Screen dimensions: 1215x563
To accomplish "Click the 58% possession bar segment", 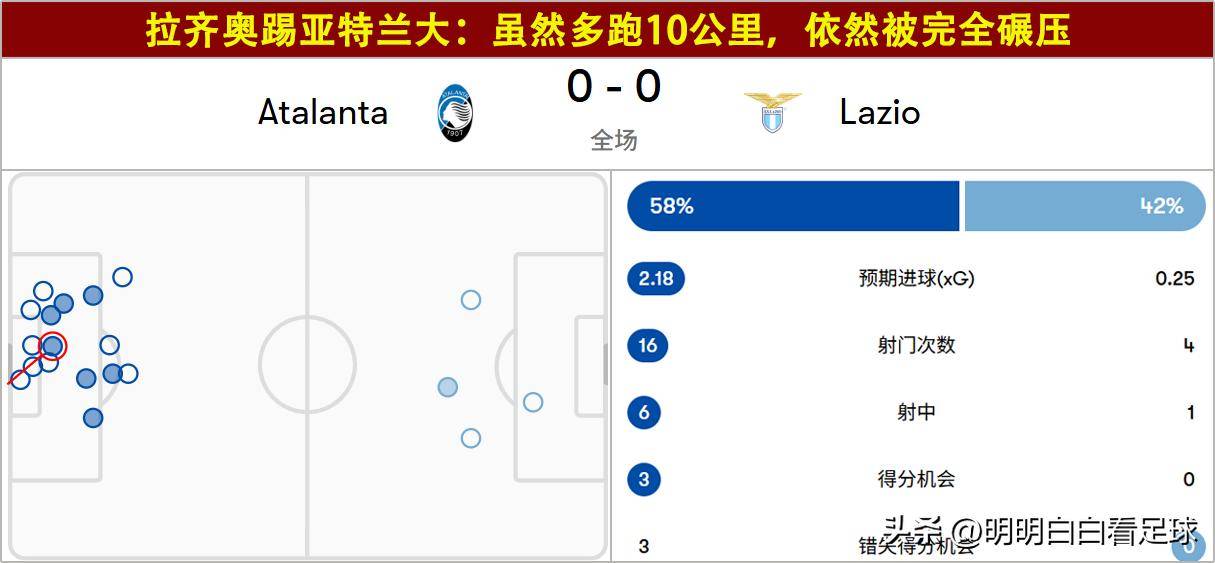I will tap(792, 206).
